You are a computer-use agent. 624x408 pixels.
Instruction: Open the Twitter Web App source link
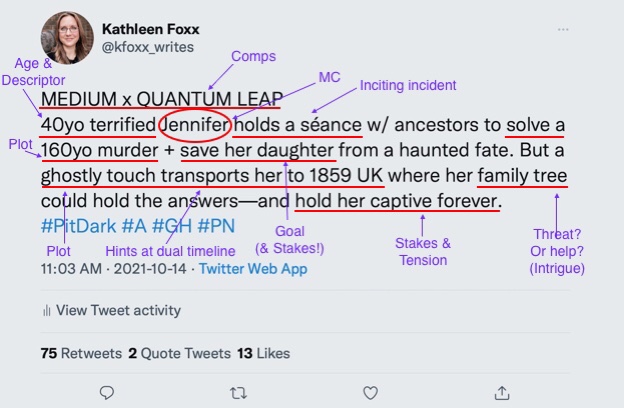pyautogui.click(x=253, y=269)
